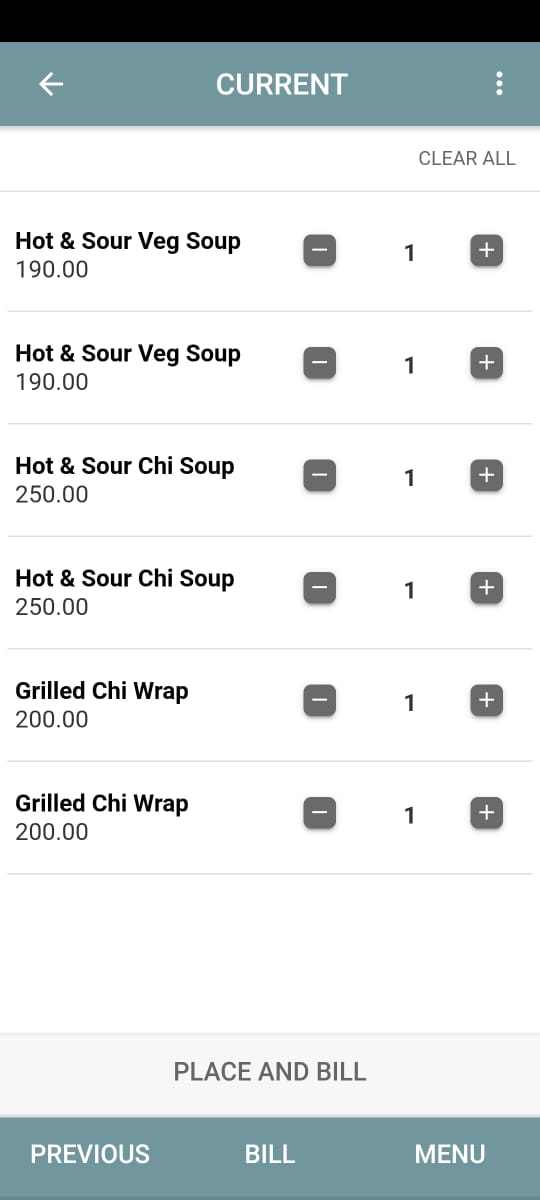Tap plus on second Hot & Sour Veg Soup
The width and height of the screenshot is (540, 1200).
click(x=486, y=363)
